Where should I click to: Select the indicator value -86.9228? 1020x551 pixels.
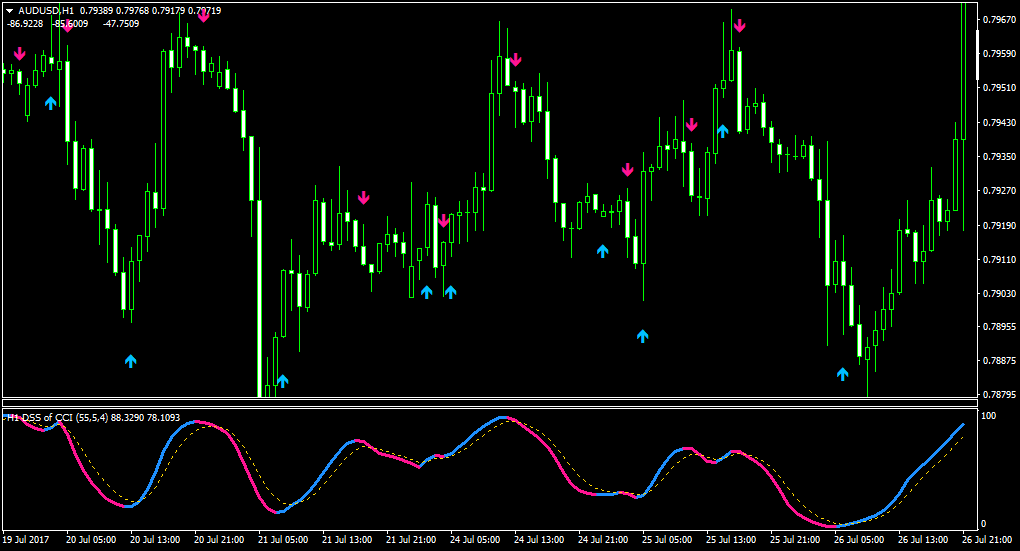(x=25, y=24)
